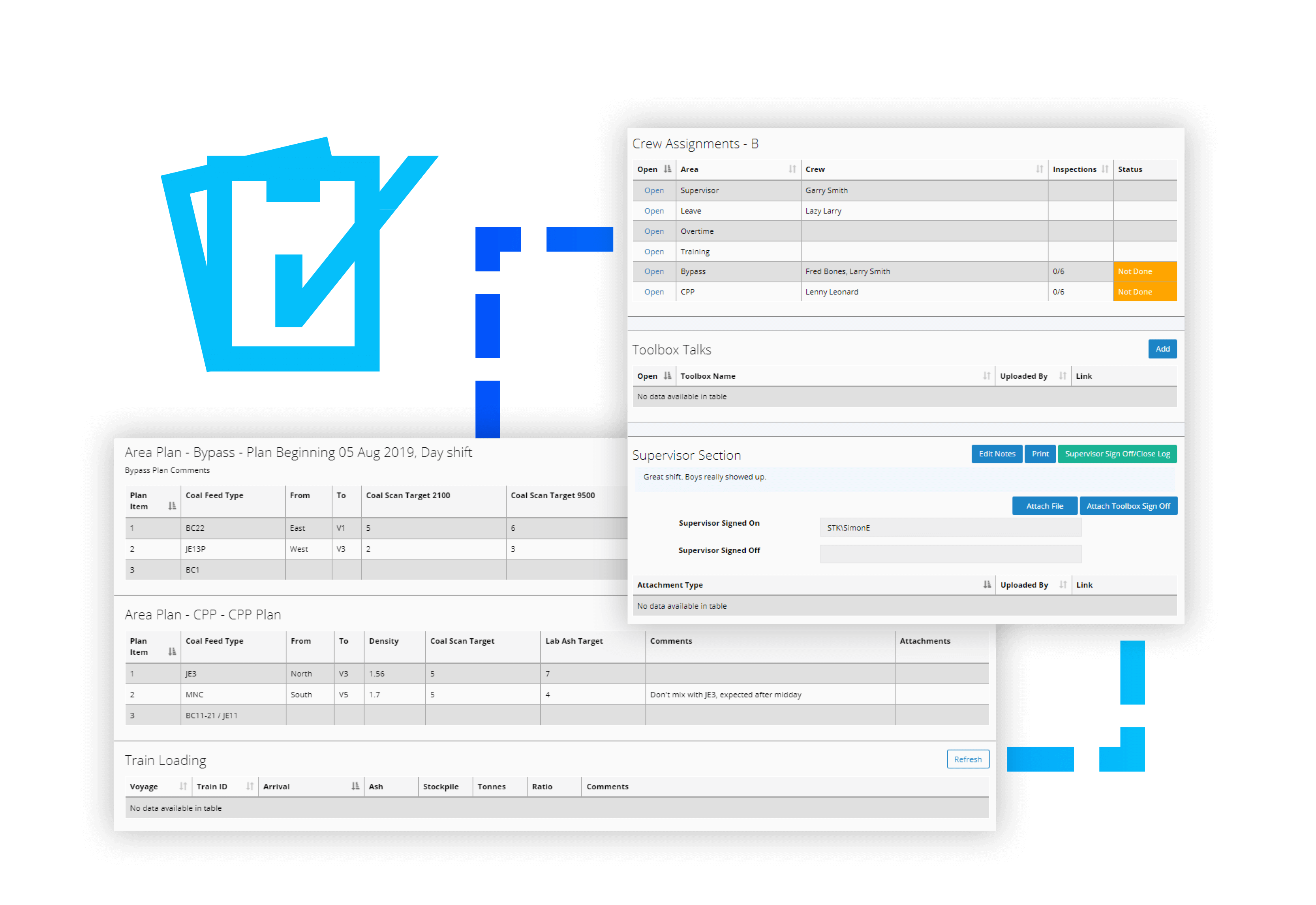Print the supervisor log
The width and height of the screenshot is (1316, 905).
[1040, 454]
